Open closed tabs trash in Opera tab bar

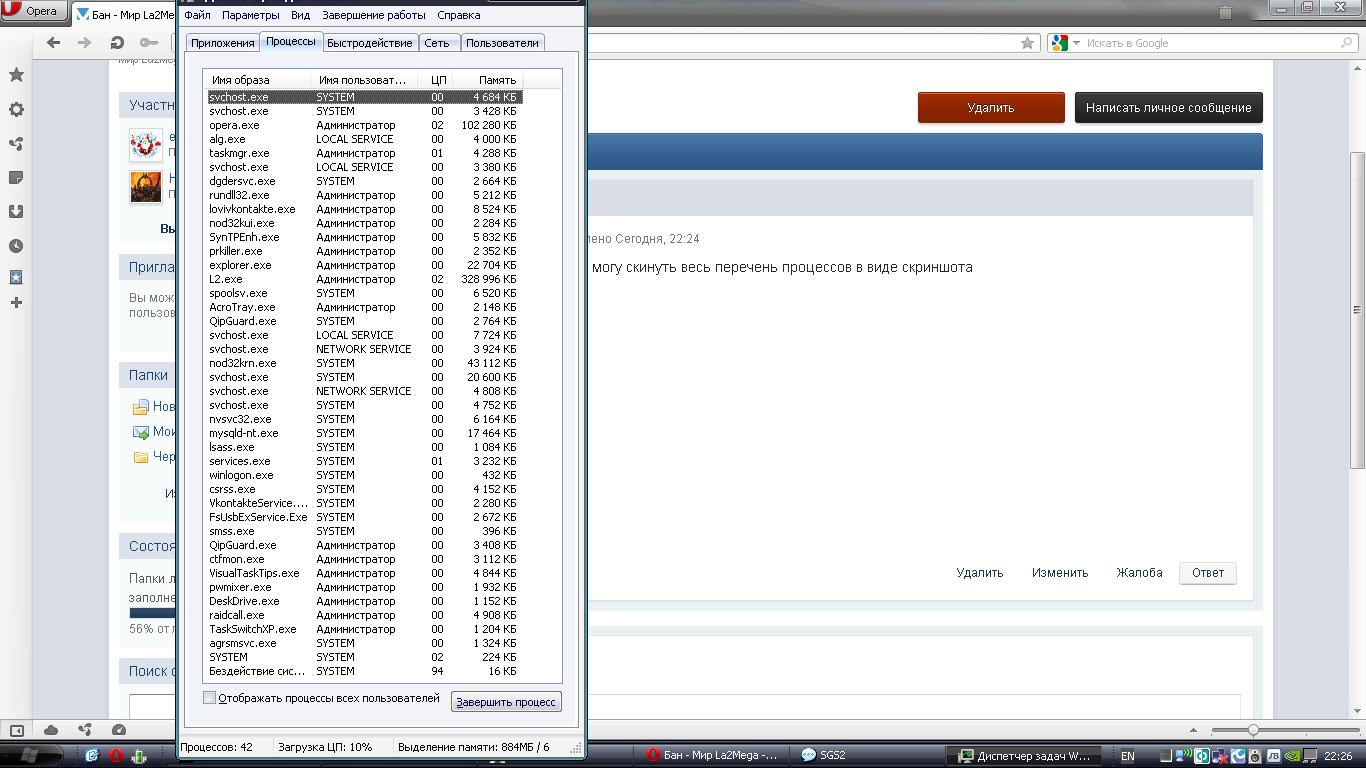click(x=1225, y=13)
